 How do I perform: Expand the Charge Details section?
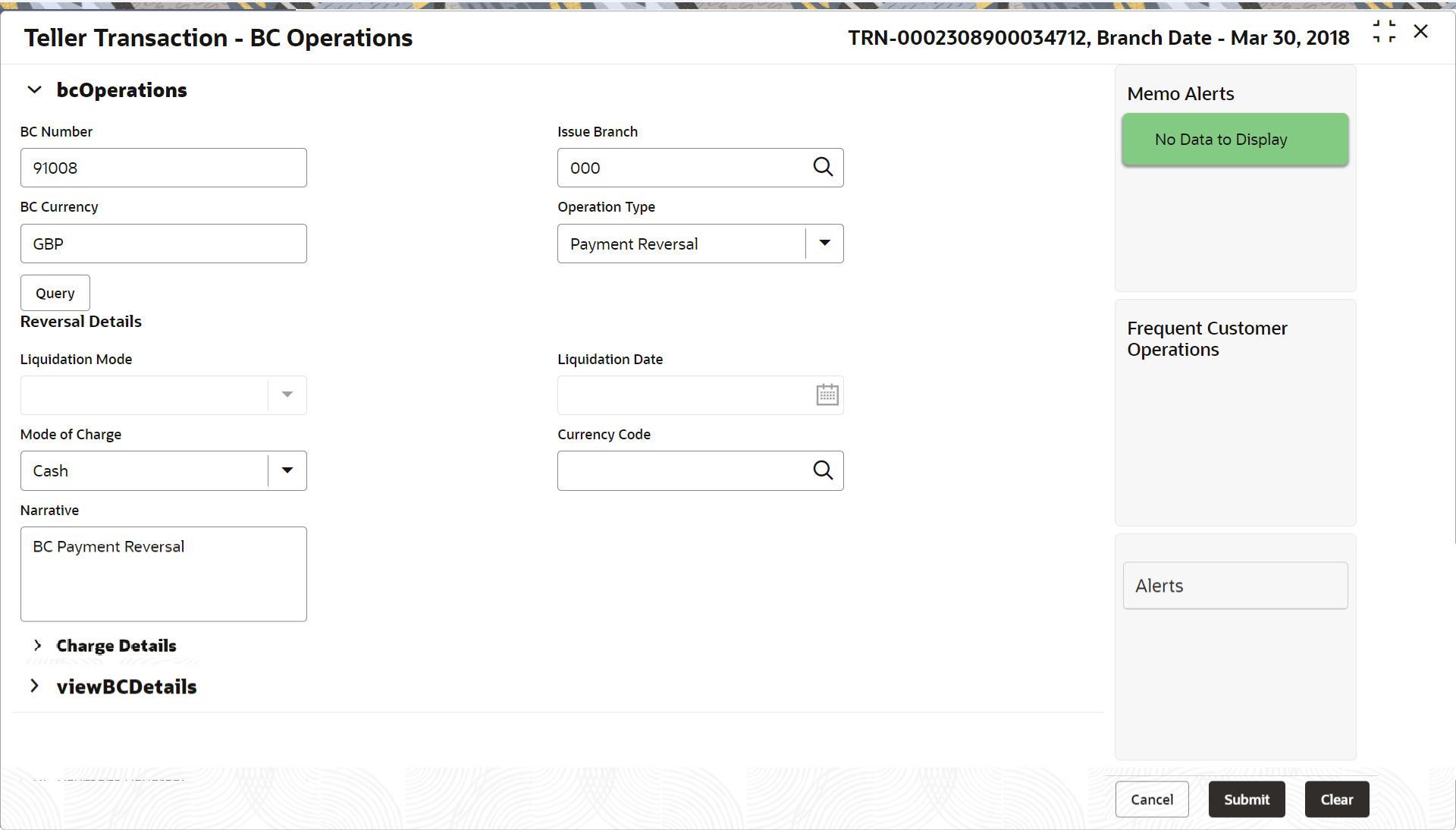coord(37,646)
